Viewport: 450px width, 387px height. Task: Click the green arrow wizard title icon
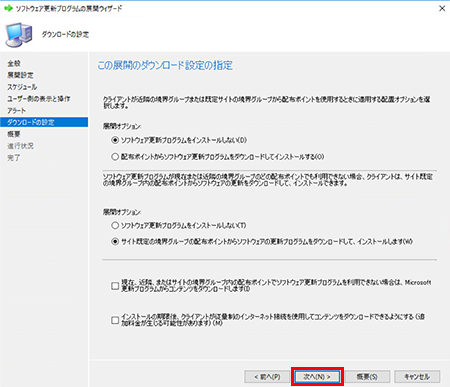point(8,8)
